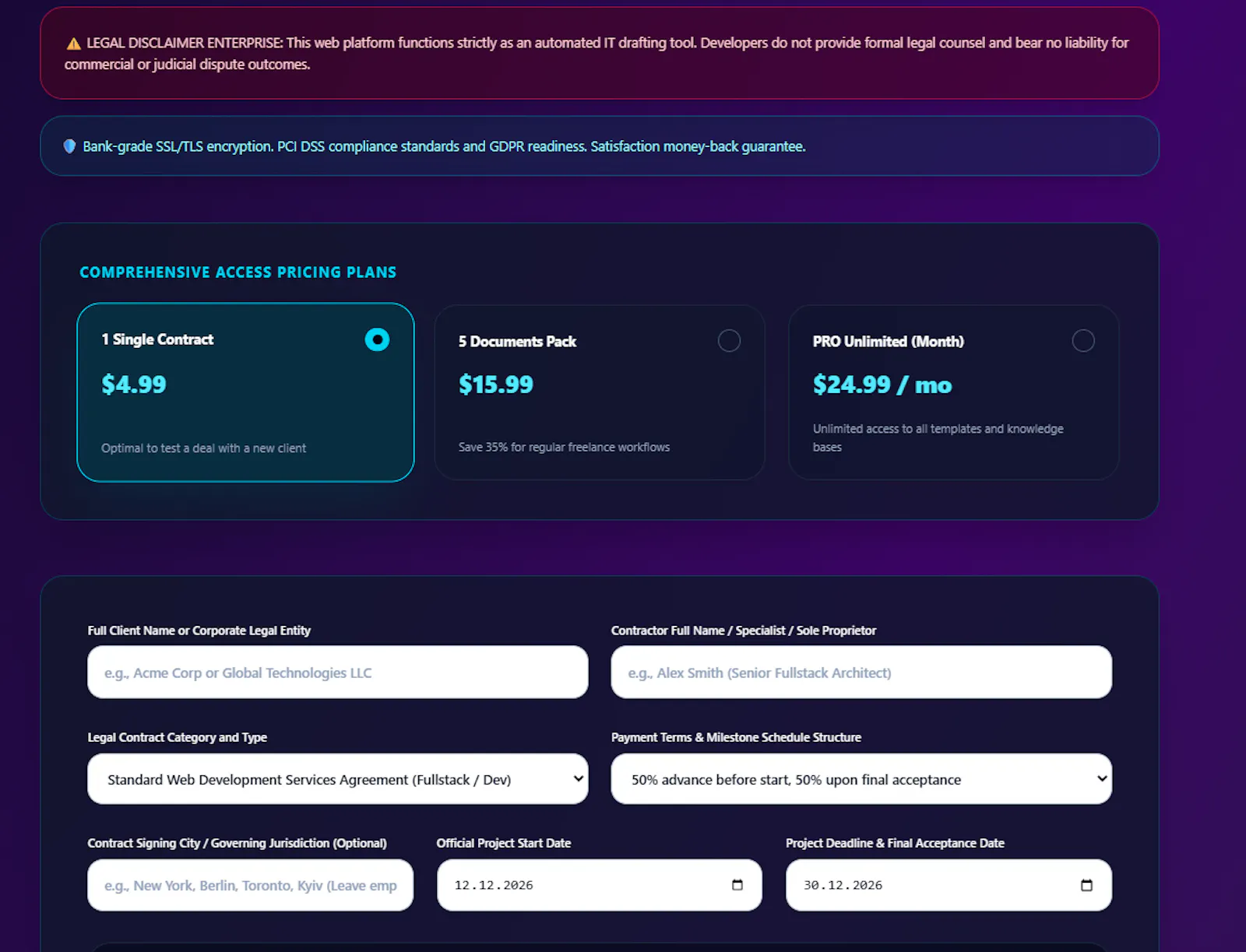Focus the Contract Signing City input field
This screenshot has height=952, width=1246.
click(251, 885)
